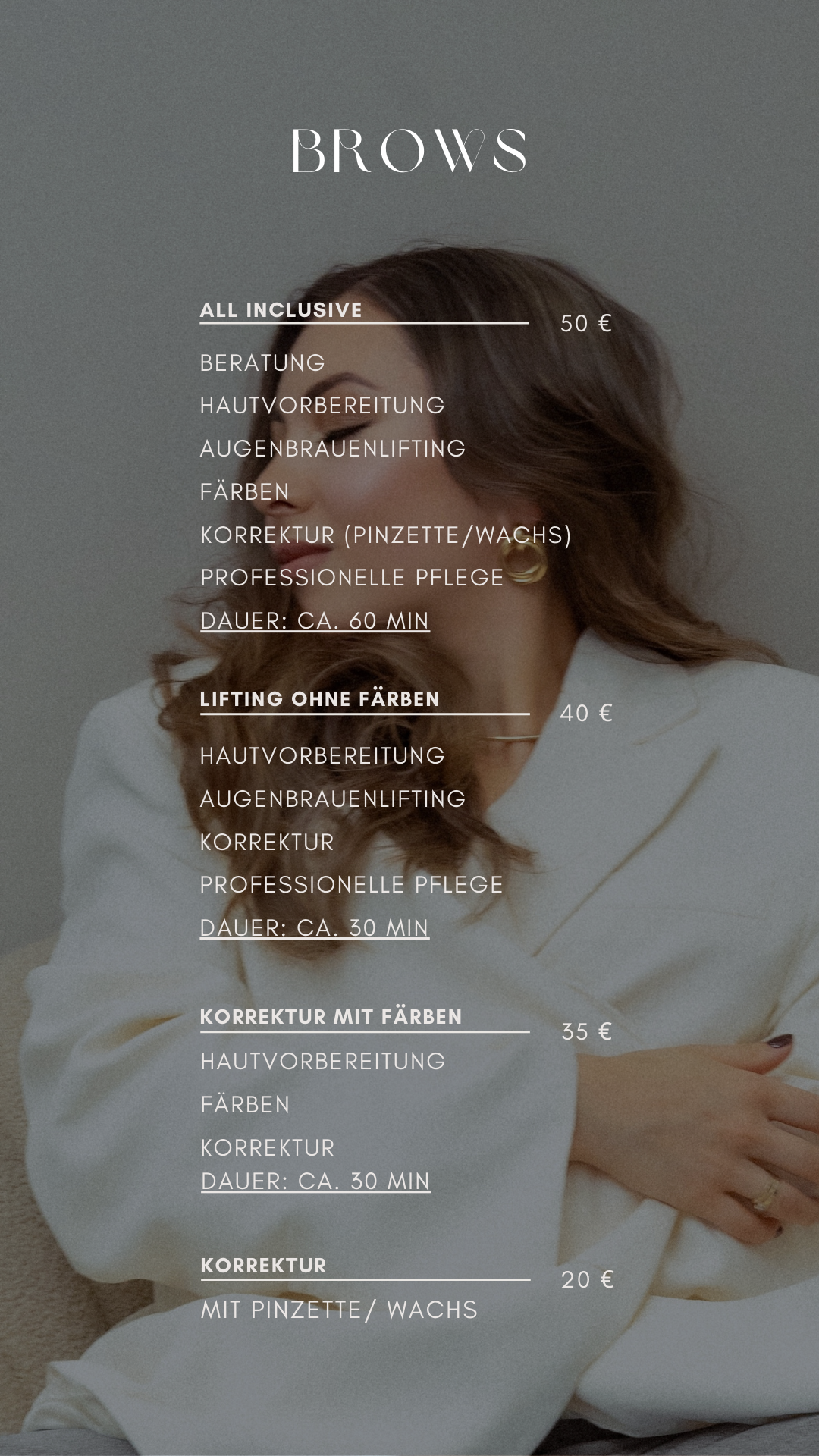Select the BERATUNG line item

click(x=262, y=363)
